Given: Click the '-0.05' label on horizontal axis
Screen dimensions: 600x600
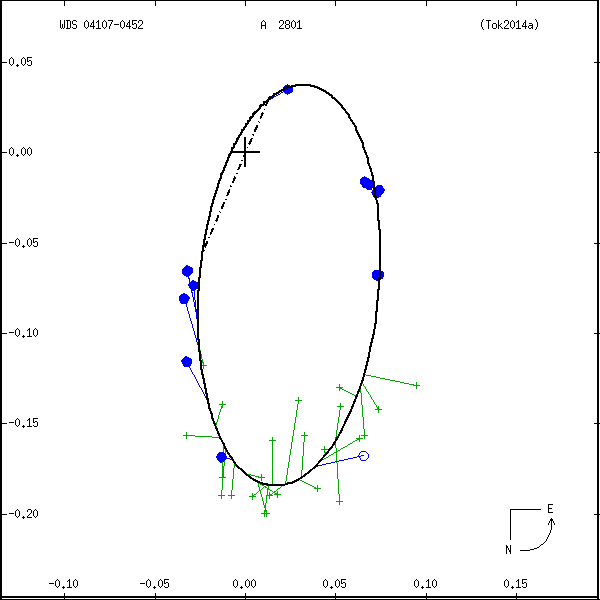Looking at the screenshot, I should pyautogui.click(x=154, y=584).
